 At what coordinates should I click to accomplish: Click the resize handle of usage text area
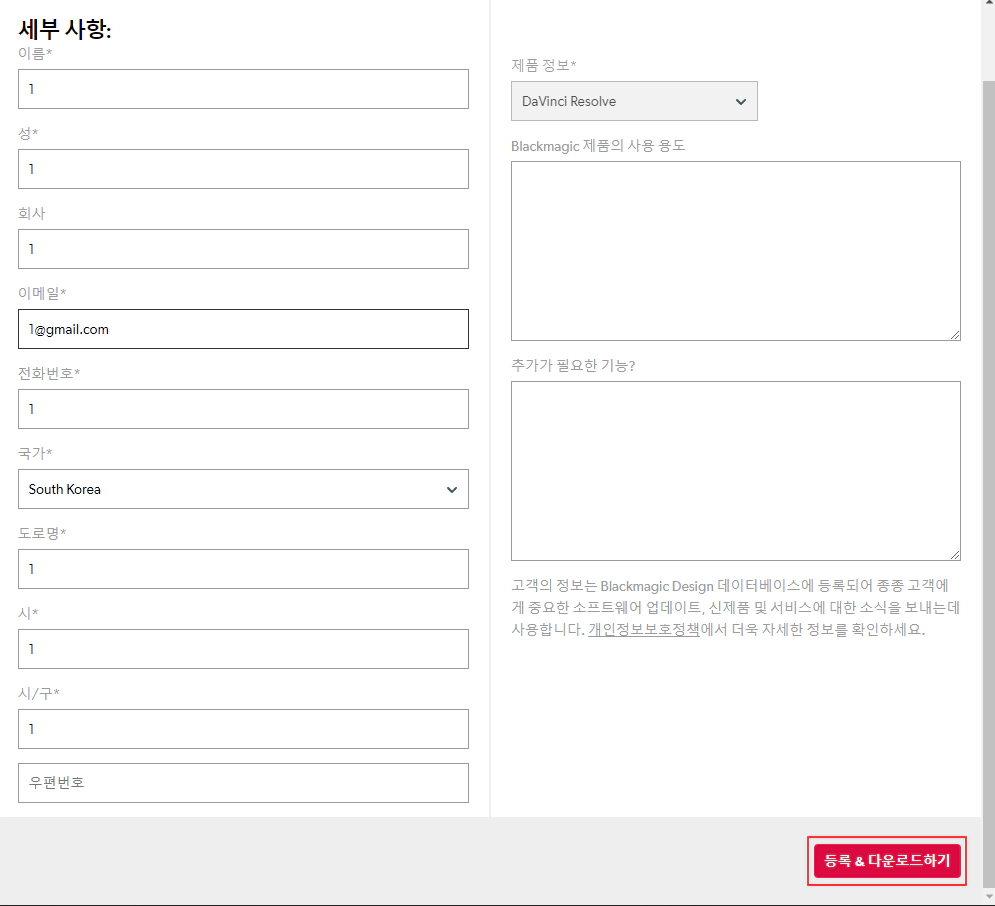tap(955, 335)
